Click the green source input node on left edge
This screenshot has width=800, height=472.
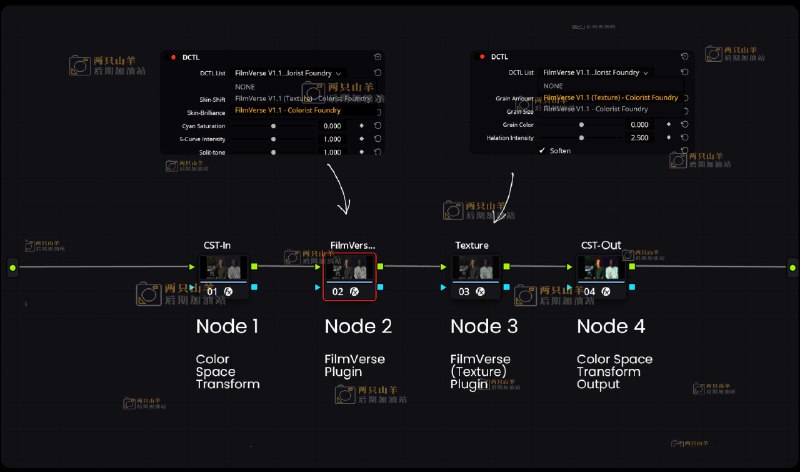[13, 267]
